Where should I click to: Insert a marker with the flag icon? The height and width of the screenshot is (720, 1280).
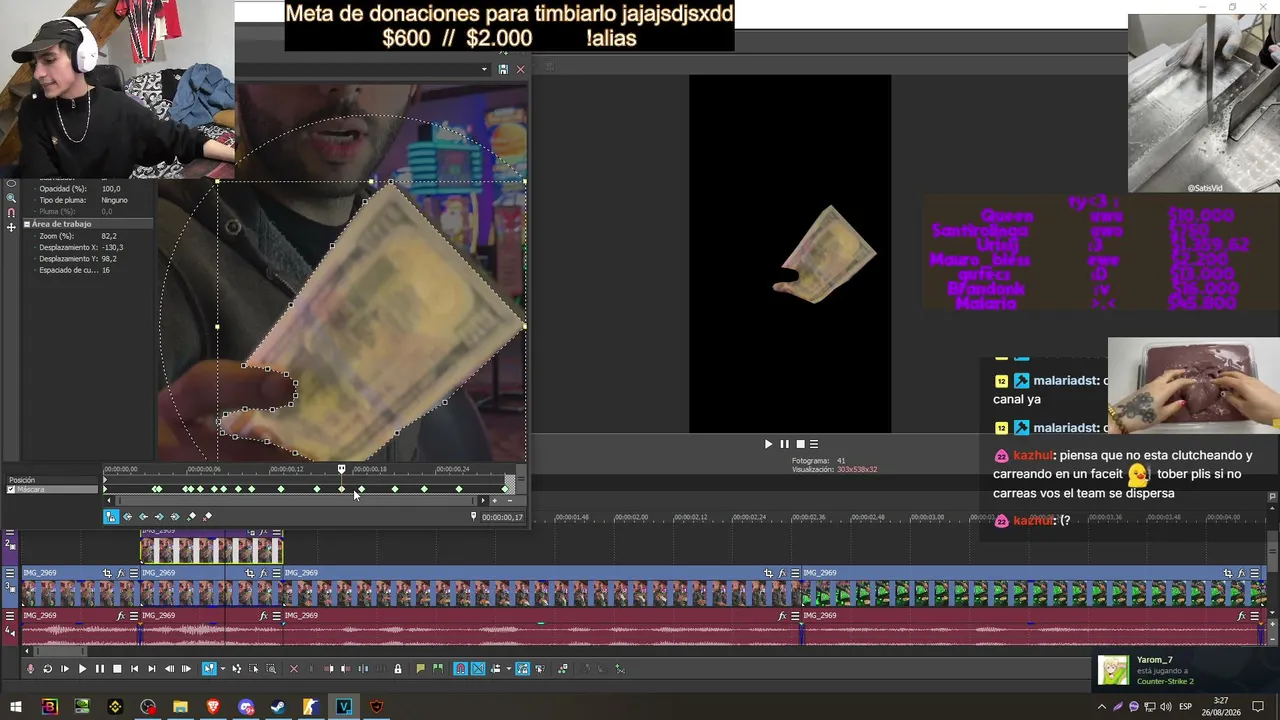click(x=420, y=669)
